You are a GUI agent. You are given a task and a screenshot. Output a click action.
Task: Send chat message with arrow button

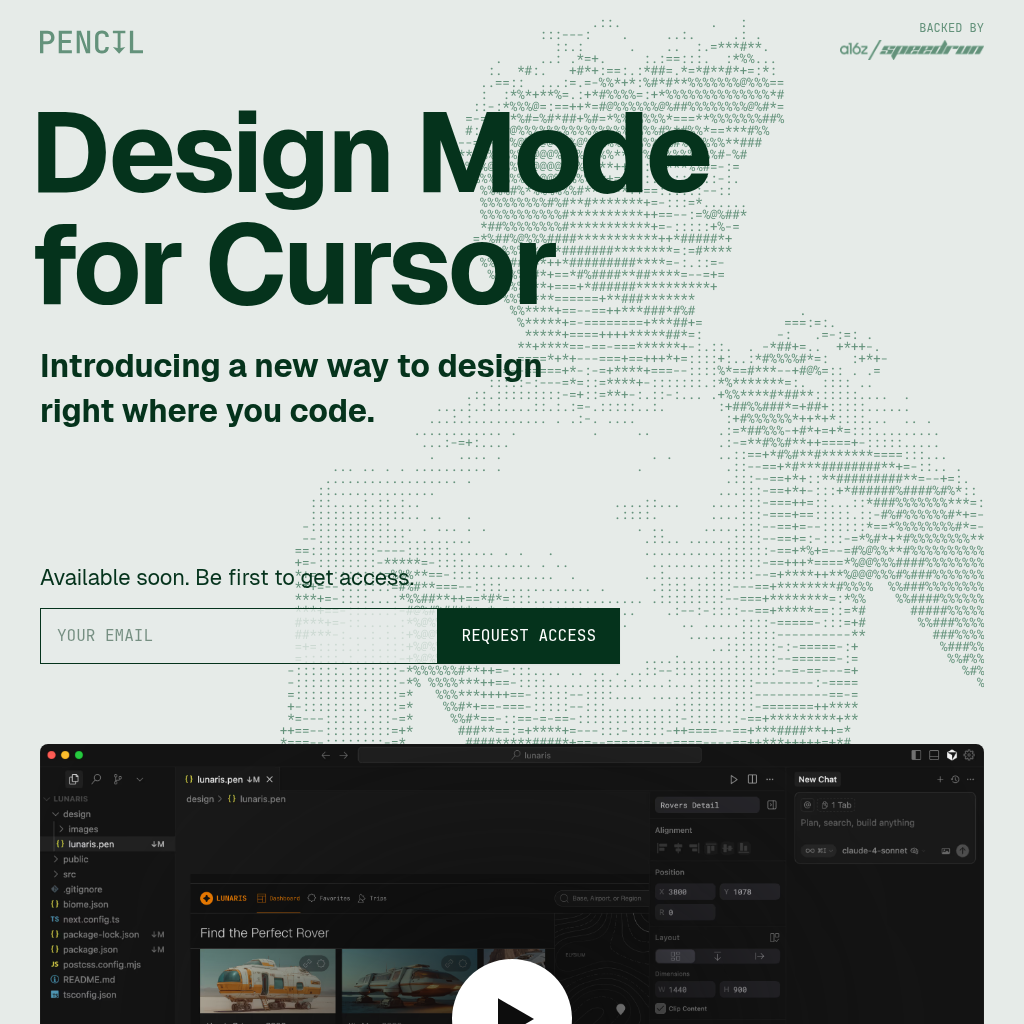tap(963, 851)
